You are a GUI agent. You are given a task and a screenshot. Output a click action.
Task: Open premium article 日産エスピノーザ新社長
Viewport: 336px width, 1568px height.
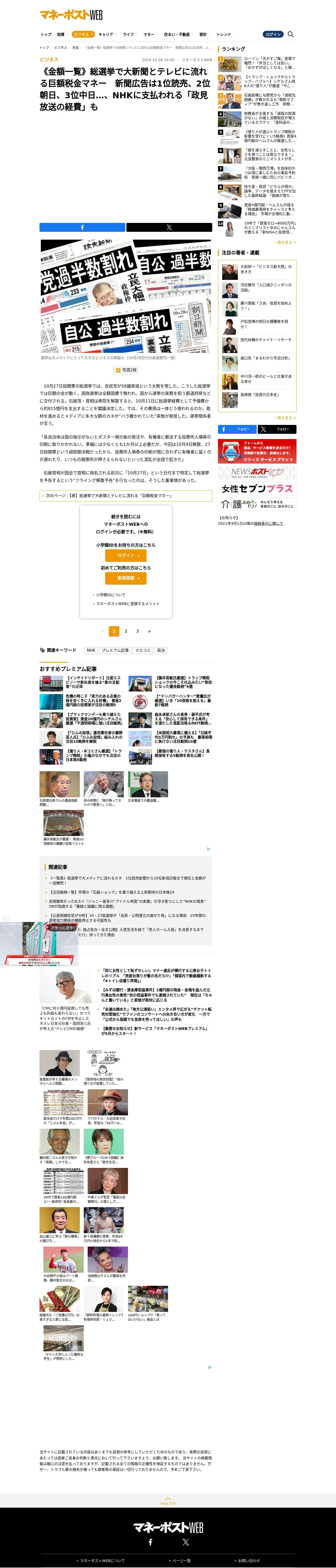click(82, 682)
